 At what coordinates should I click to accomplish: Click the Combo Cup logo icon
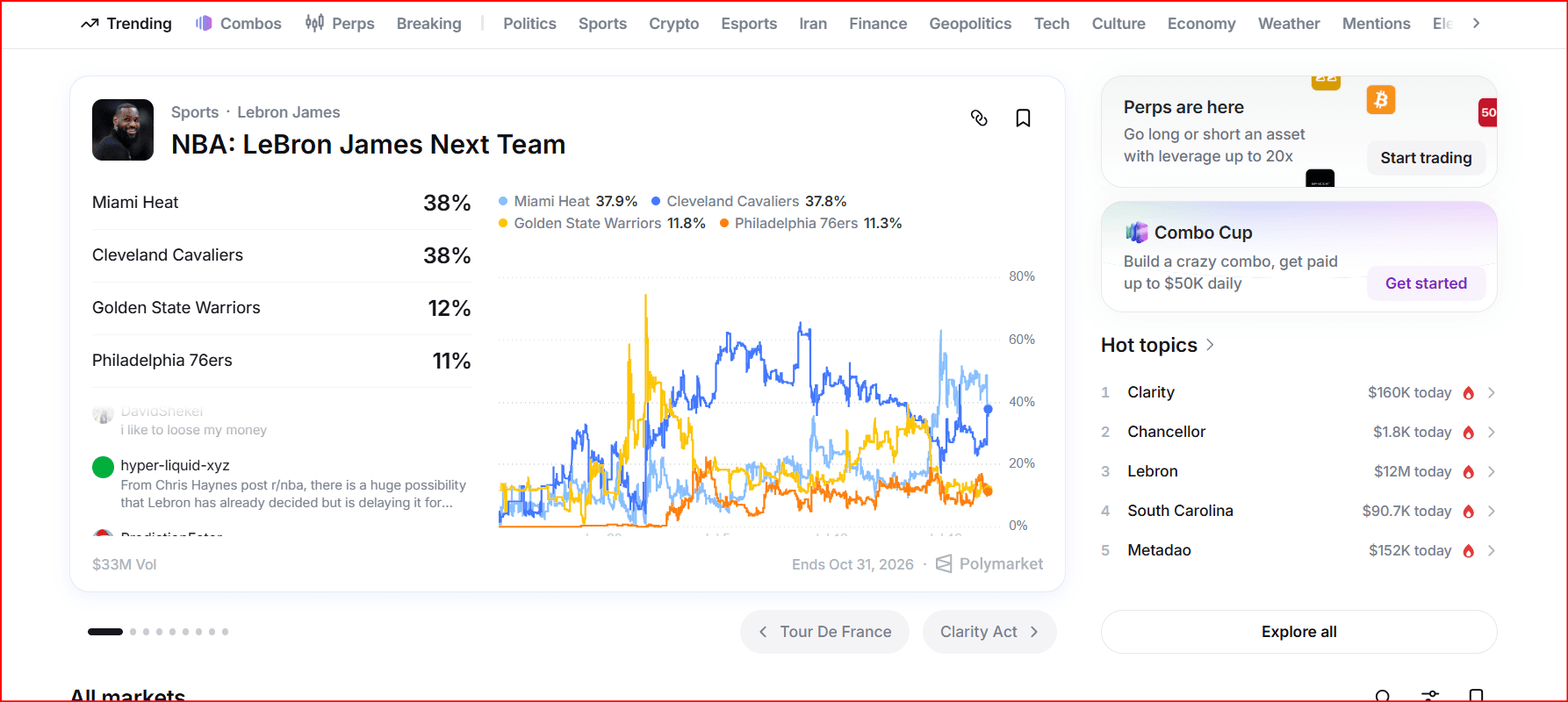pyautogui.click(x=1137, y=233)
